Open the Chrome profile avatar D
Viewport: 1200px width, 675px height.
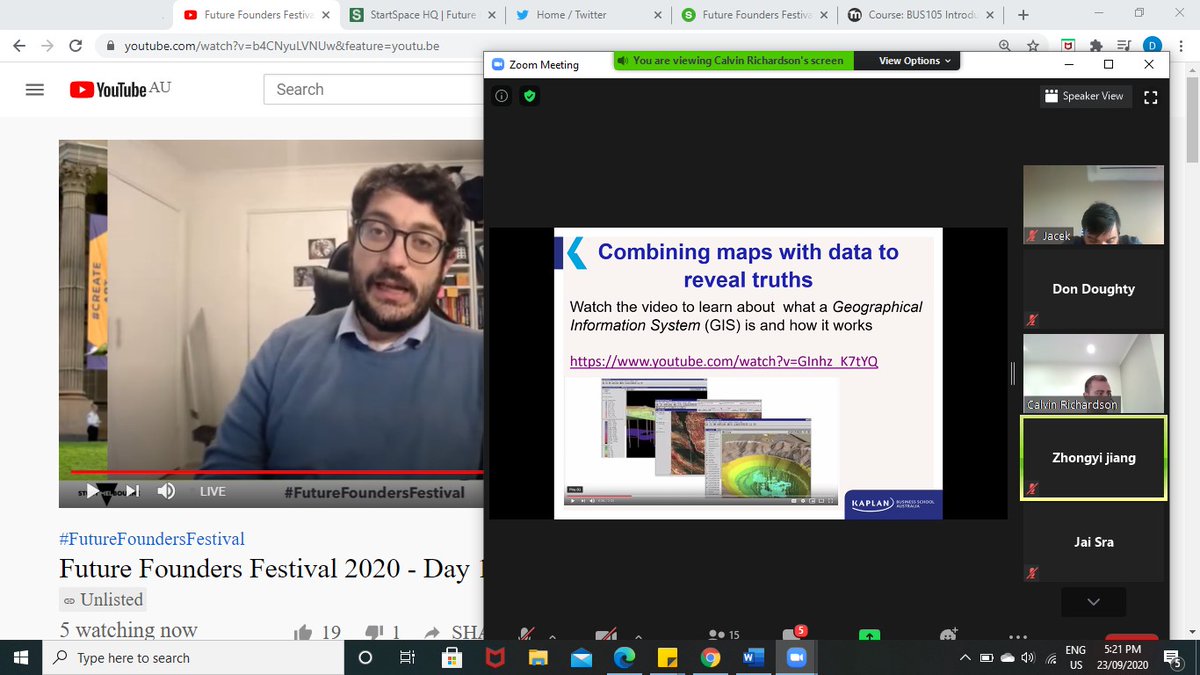1153,46
